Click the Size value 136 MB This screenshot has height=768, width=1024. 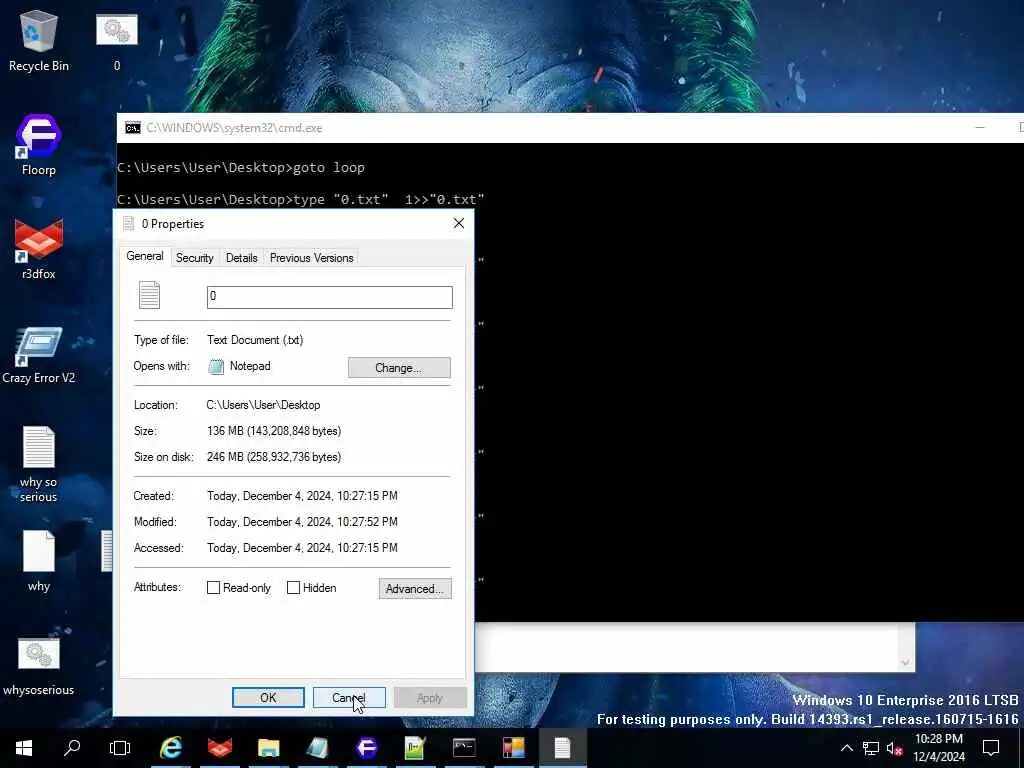274,431
